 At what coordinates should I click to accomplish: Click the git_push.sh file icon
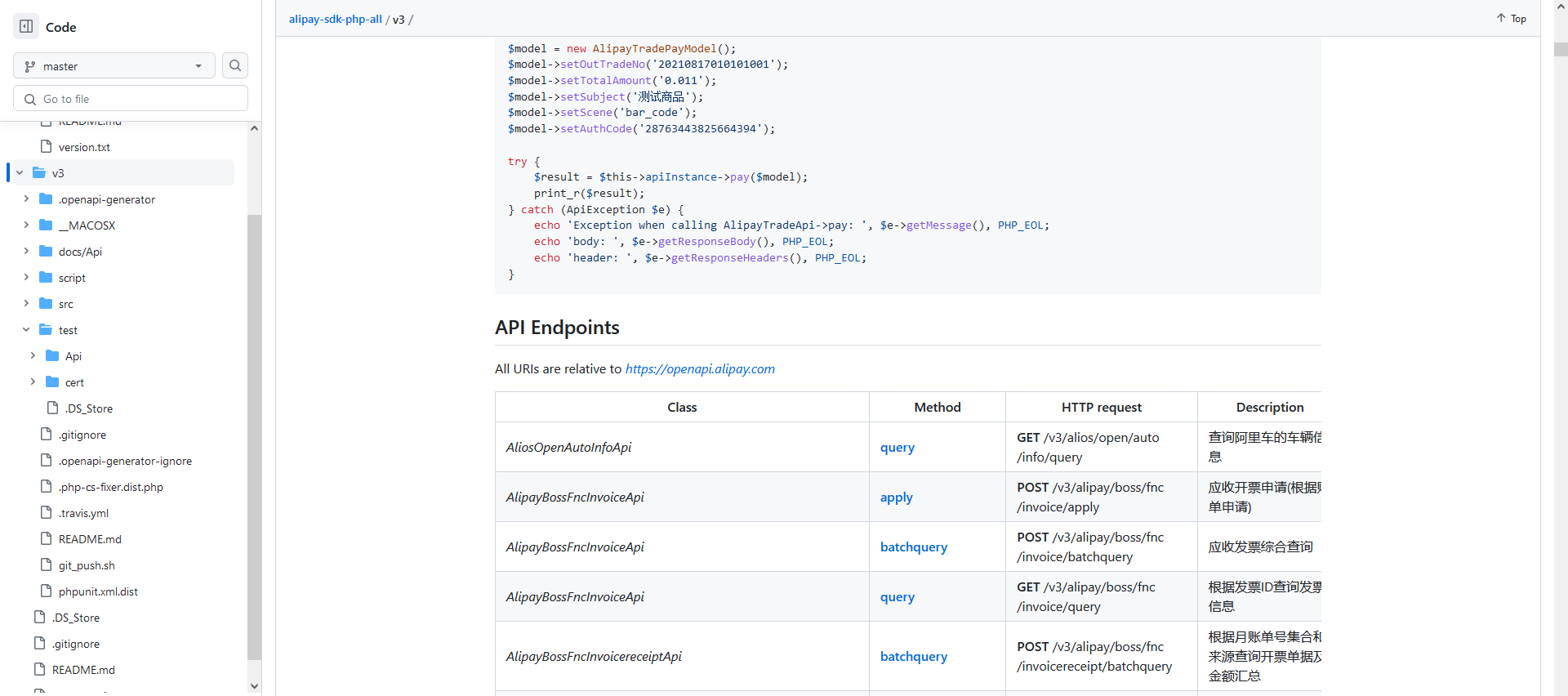(x=47, y=564)
